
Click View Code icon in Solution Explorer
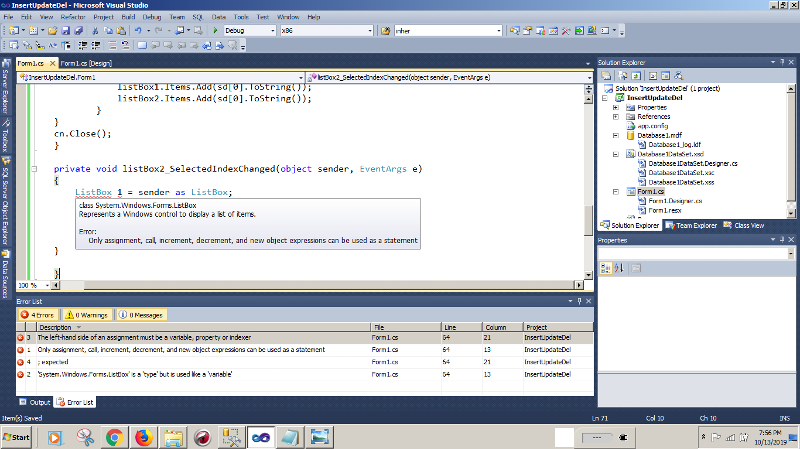click(x=653, y=76)
